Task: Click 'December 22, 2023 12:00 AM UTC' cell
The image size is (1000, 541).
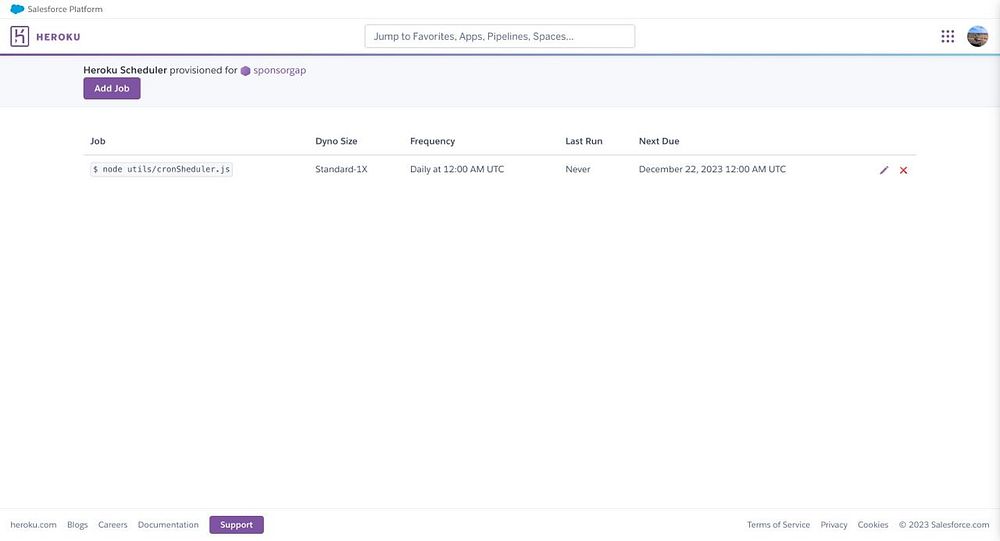Action: pos(712,169)
